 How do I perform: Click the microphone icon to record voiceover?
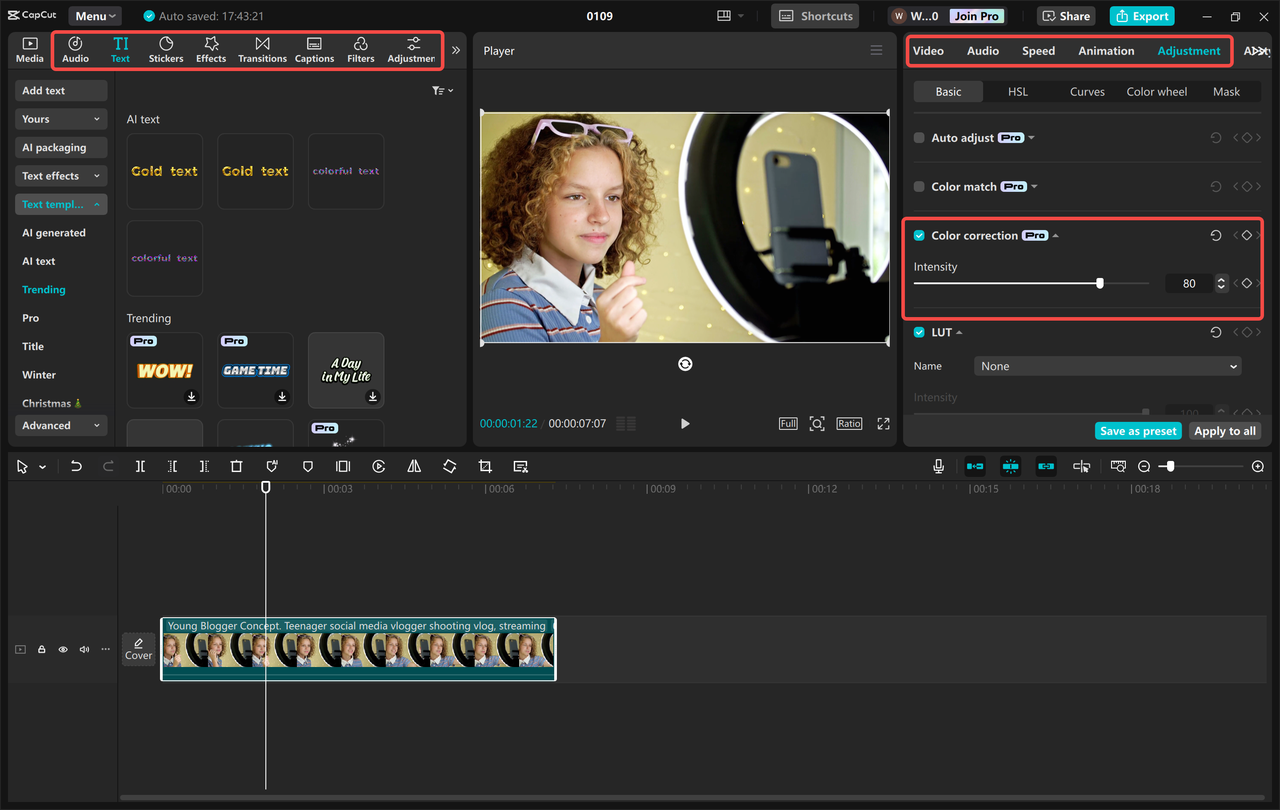click(938, 466)
